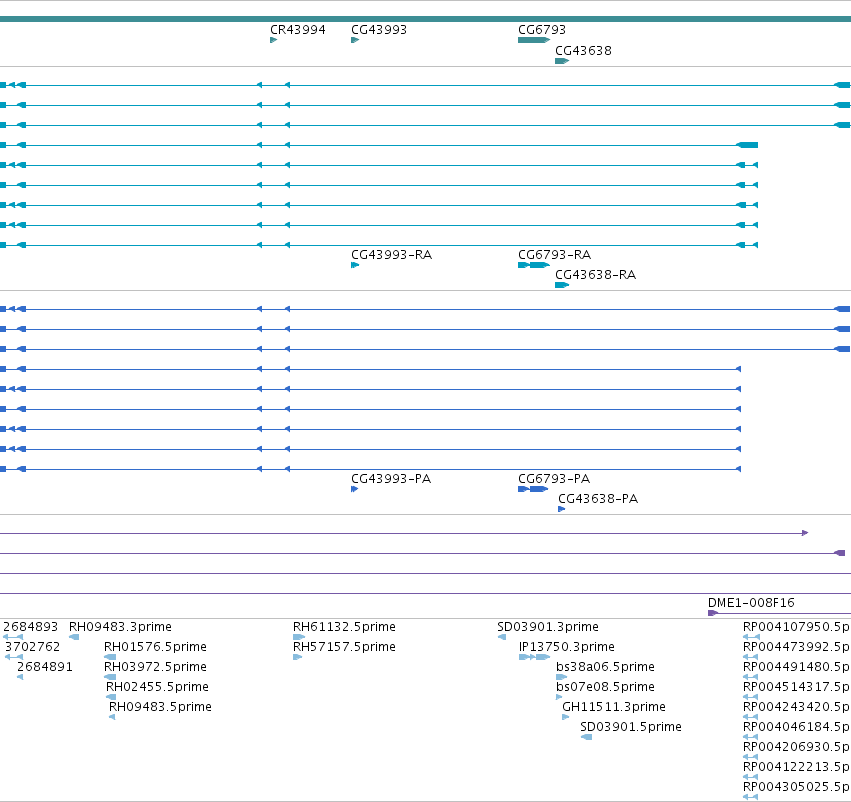851x802 pixels.
Task: Click the CG43638 gene arrow glyph
Action: point(562,61)
